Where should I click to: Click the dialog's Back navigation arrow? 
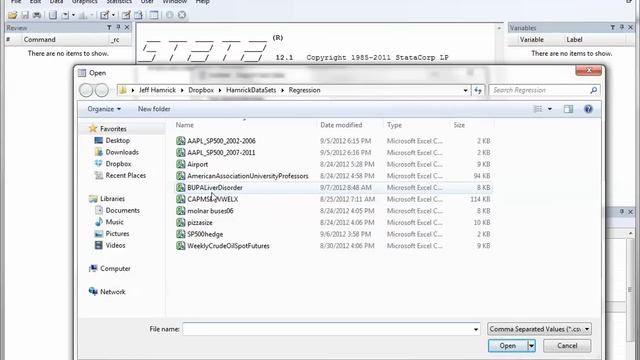(x=86, y=90)
